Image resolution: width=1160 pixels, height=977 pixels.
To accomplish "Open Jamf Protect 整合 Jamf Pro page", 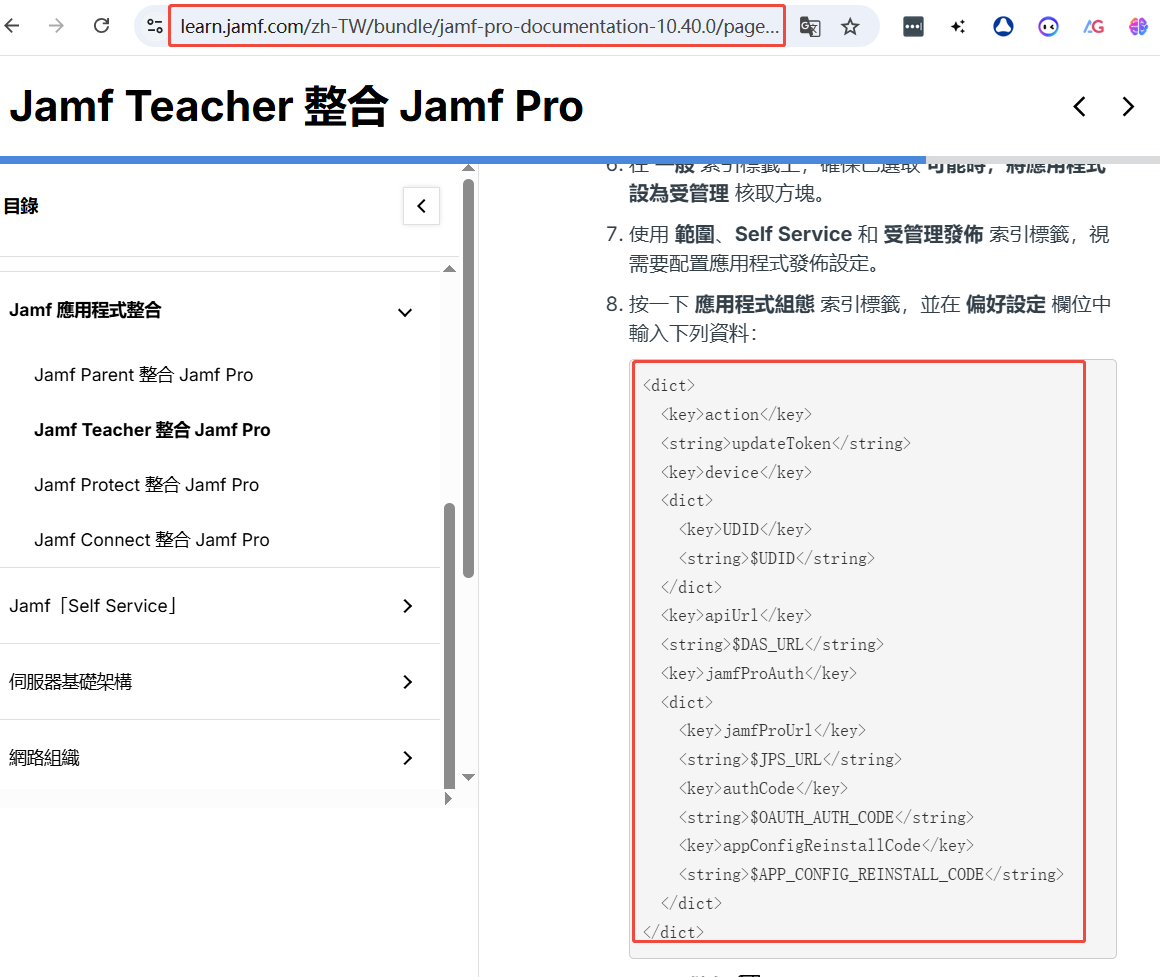I will pos(146,485).
